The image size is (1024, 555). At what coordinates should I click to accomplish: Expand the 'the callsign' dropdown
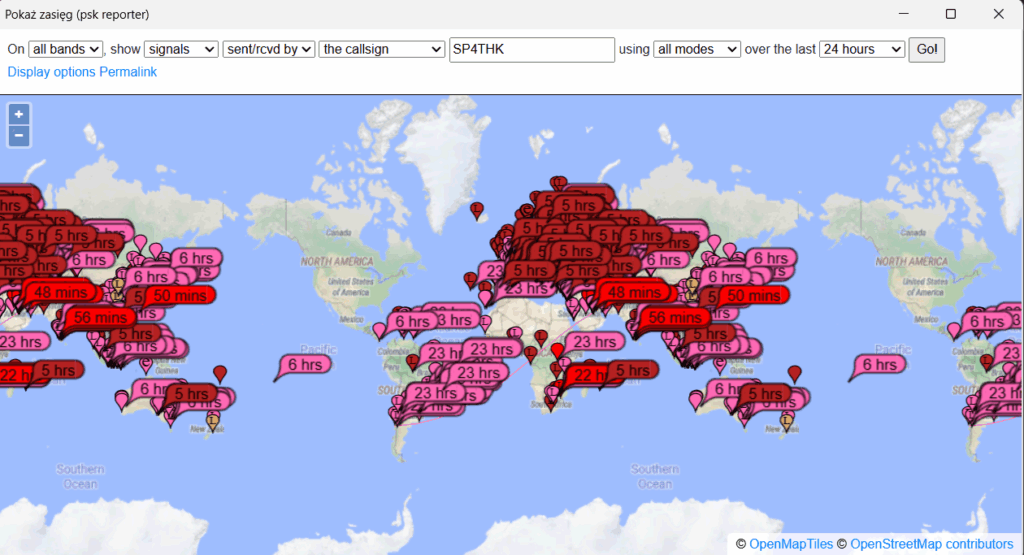[x=382, y=49]
